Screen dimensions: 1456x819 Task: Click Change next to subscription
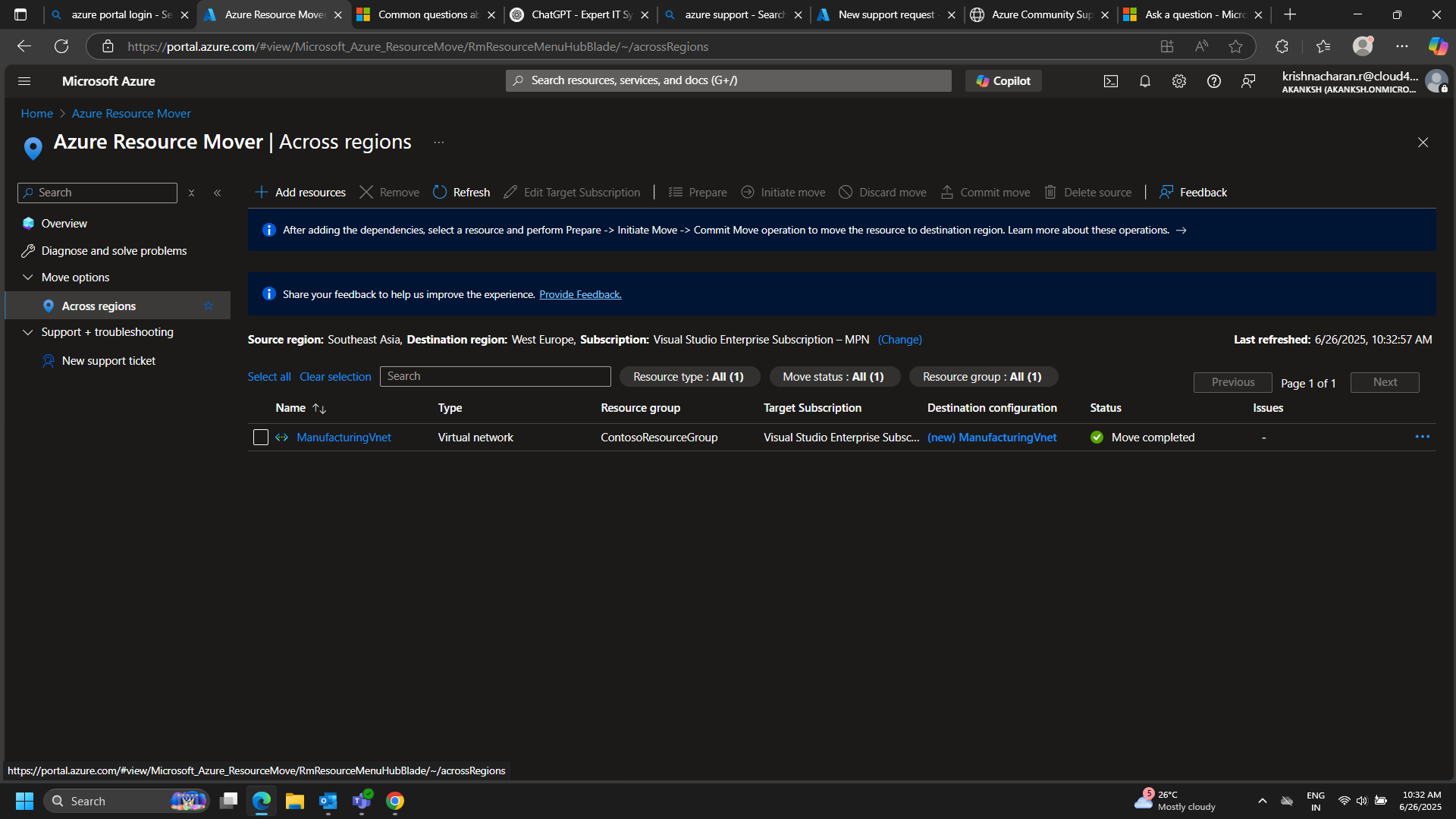coord(900,340)
